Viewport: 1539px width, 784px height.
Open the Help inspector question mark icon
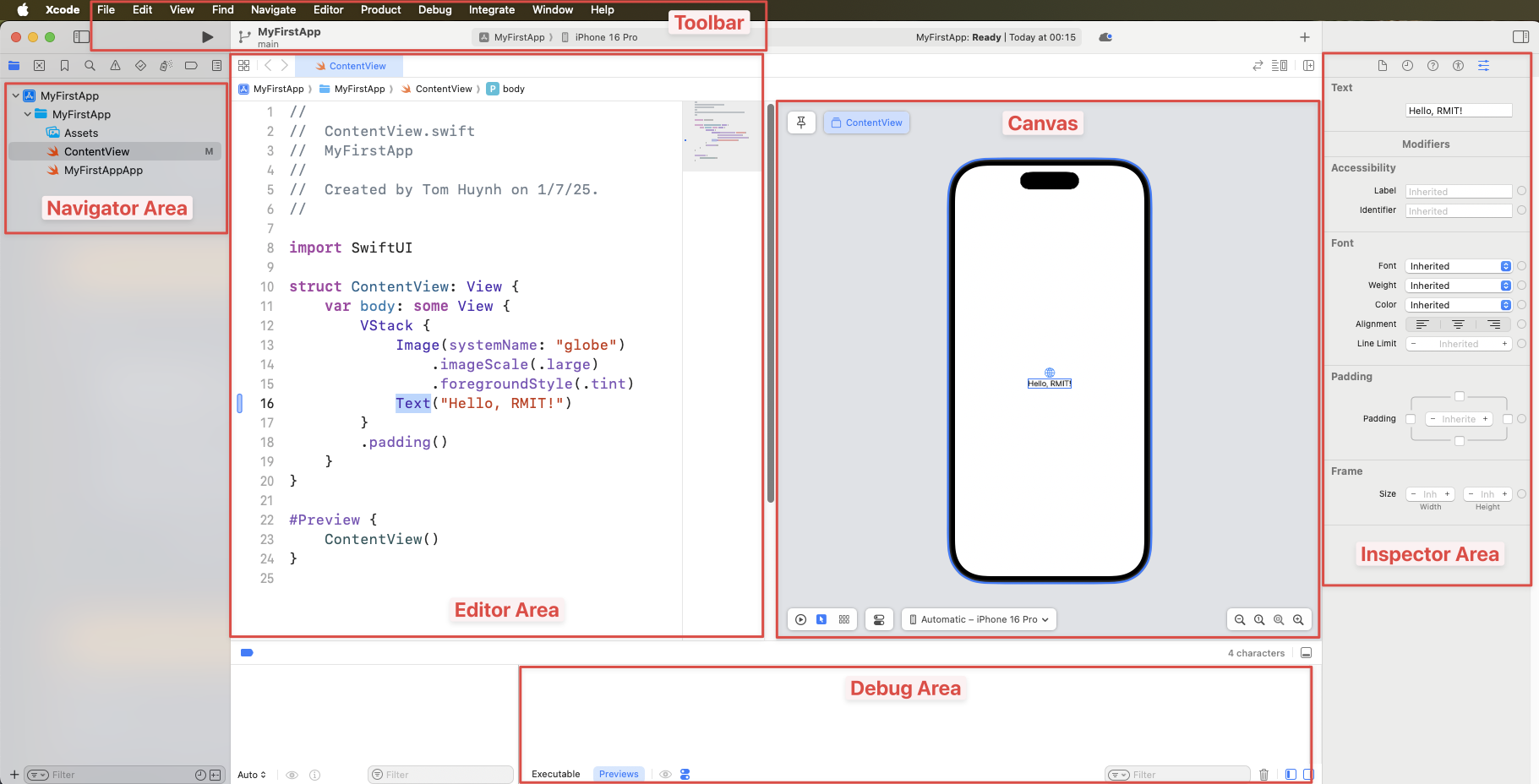click(x=1433, y=65)
